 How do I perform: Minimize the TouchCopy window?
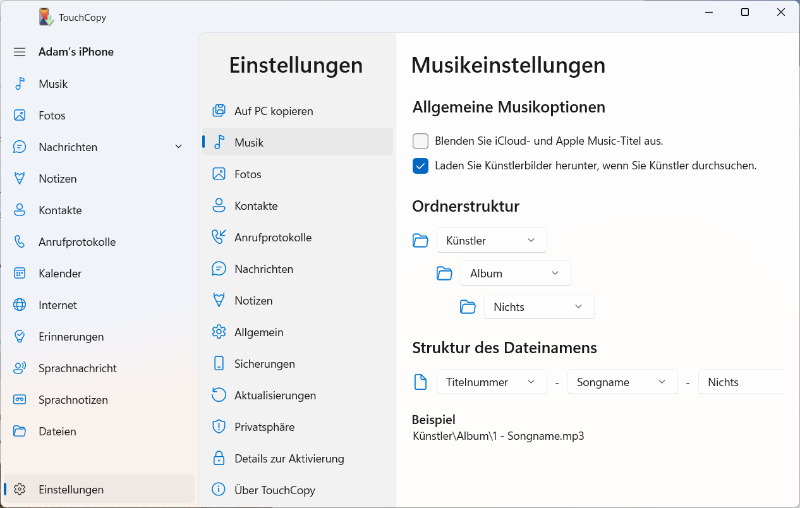click(x=709, y=12)
